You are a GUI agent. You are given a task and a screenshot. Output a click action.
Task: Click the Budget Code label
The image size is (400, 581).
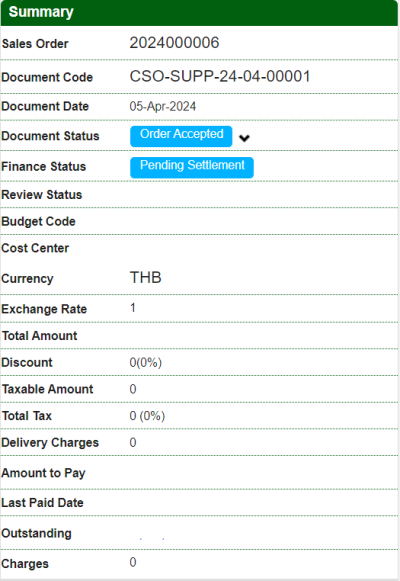(x=39, y=222)
